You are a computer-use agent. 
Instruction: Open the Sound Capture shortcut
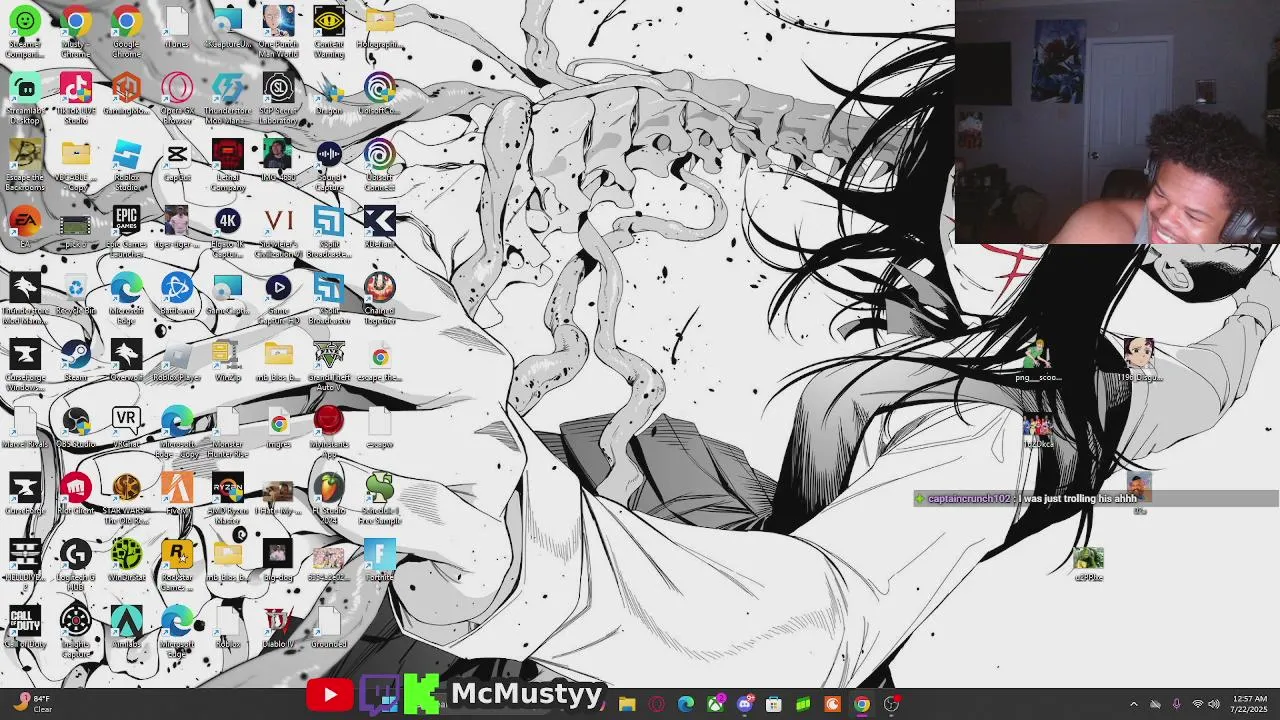click(329, 165)
